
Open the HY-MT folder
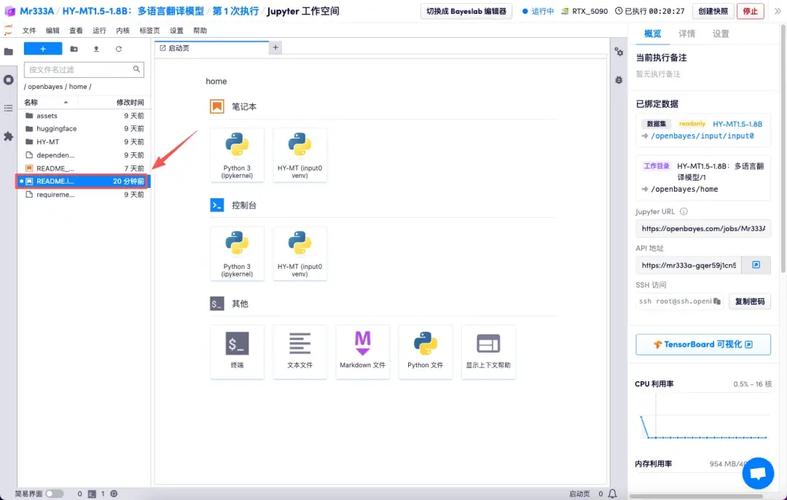pyautogui.click(x=84, y=142)
